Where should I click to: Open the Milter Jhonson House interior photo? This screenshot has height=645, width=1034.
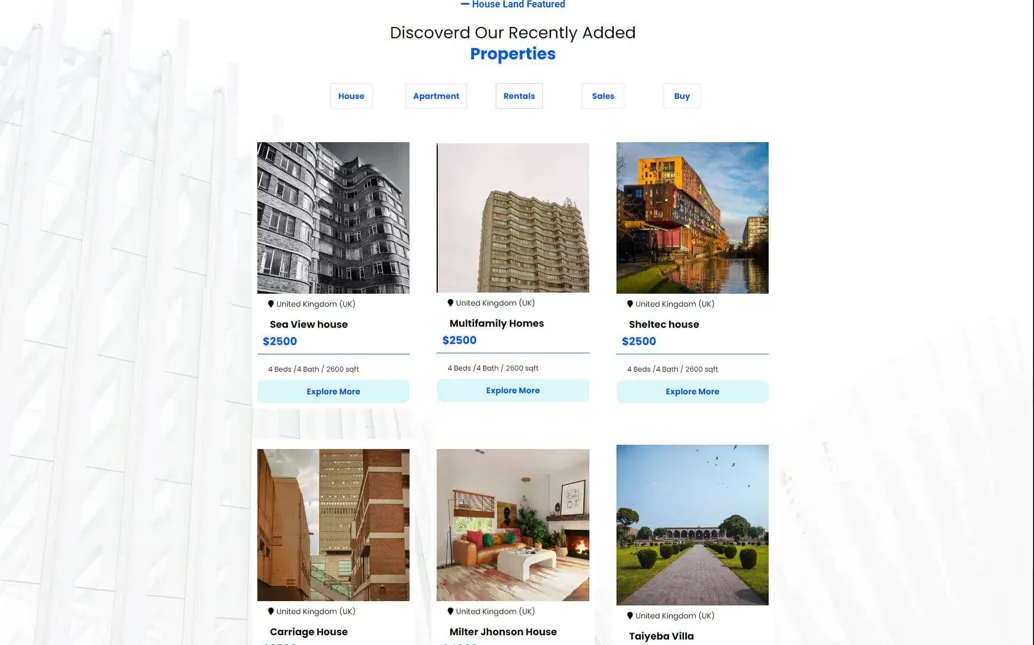pyautogui.click(x=513, y=525)
